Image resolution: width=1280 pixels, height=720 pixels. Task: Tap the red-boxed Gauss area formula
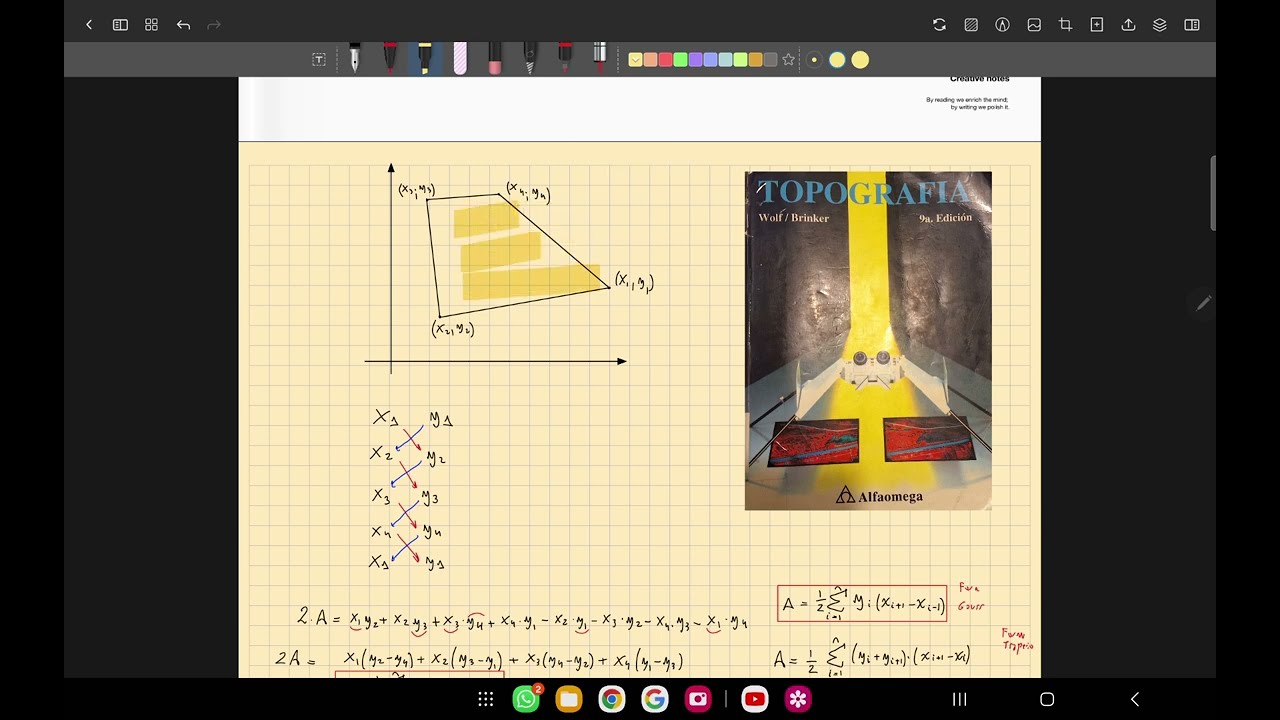click(x=862, y=603)
